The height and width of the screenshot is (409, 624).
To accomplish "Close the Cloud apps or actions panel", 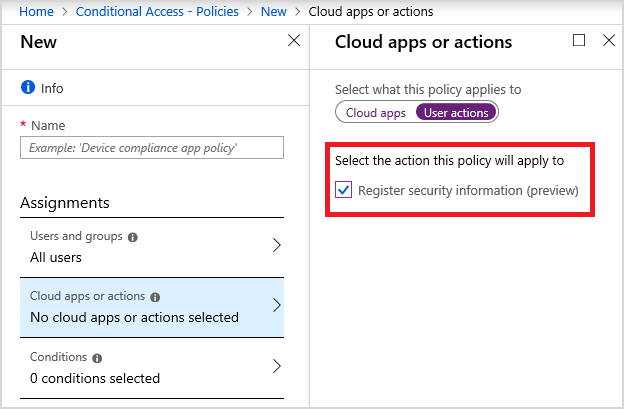I will click(609, 41).
